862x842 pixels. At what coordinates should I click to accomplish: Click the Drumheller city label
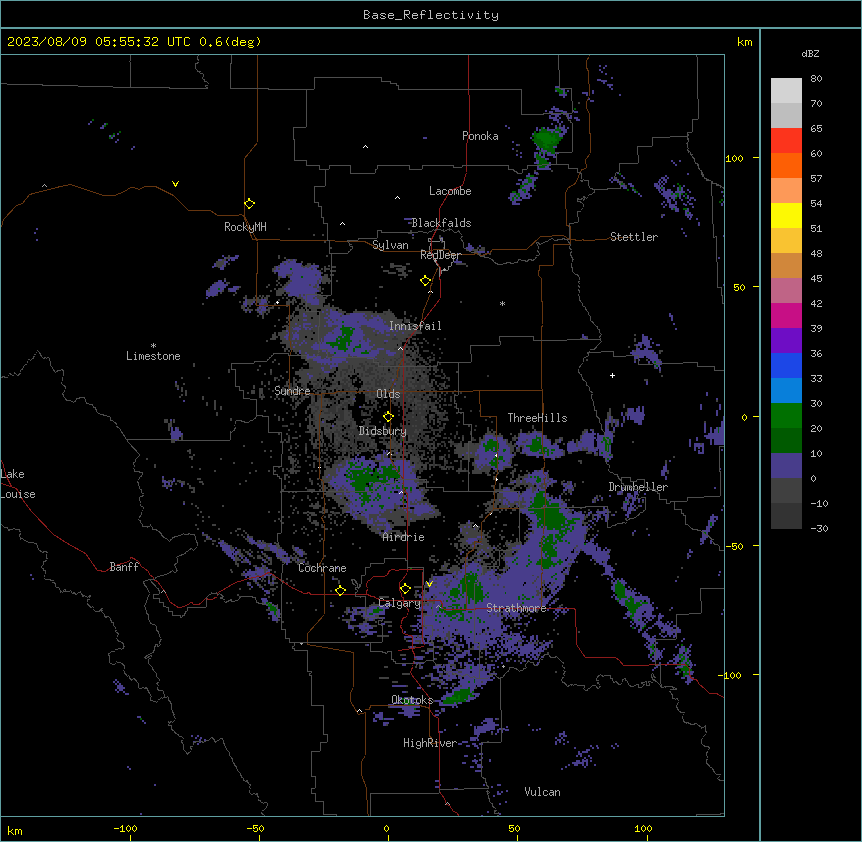point(638,487)
